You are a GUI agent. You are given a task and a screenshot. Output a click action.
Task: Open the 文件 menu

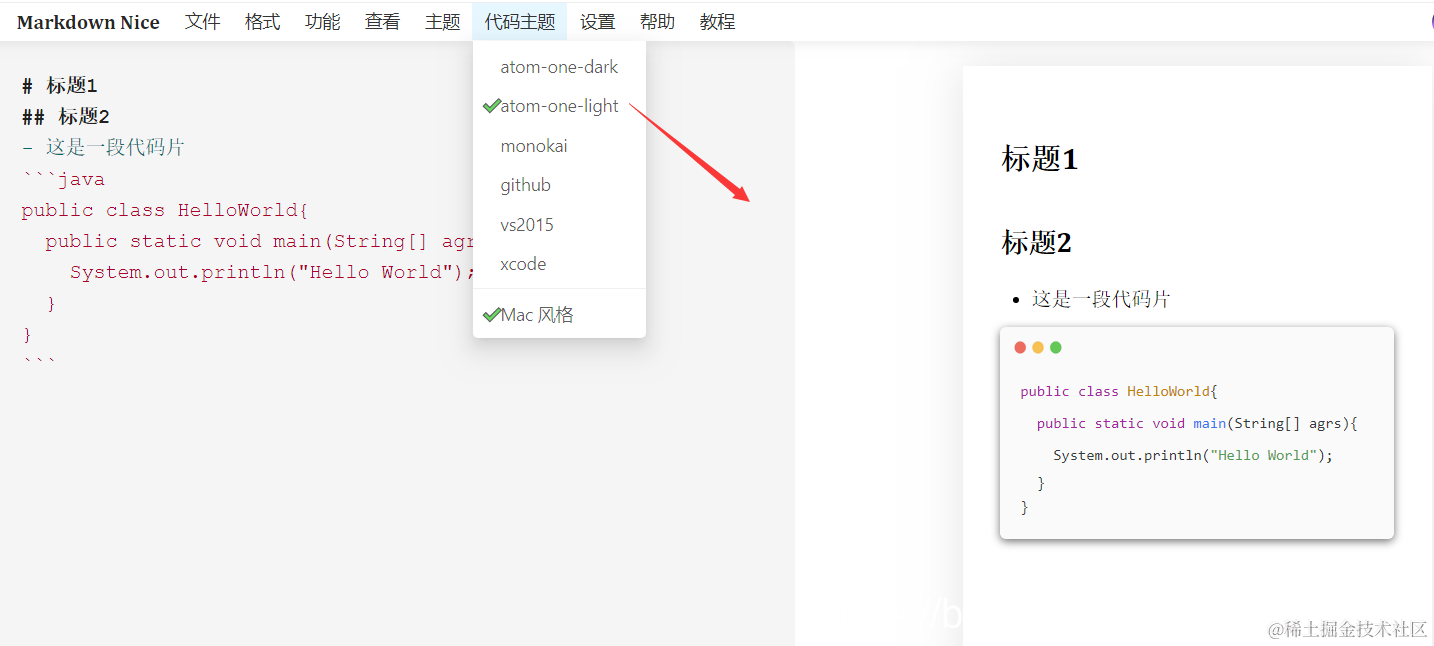coord(202,21)
